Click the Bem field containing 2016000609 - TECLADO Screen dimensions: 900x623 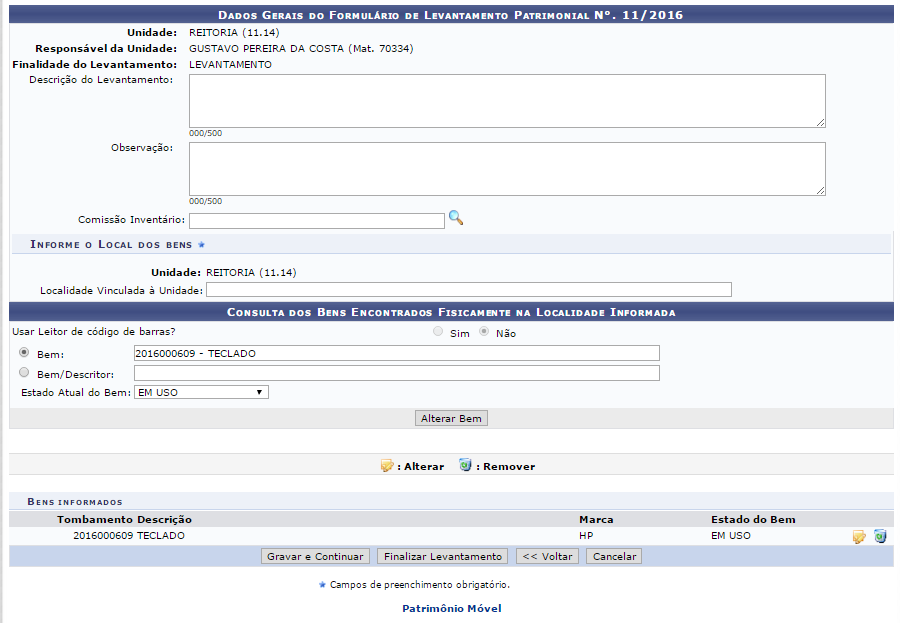[396, 353]
